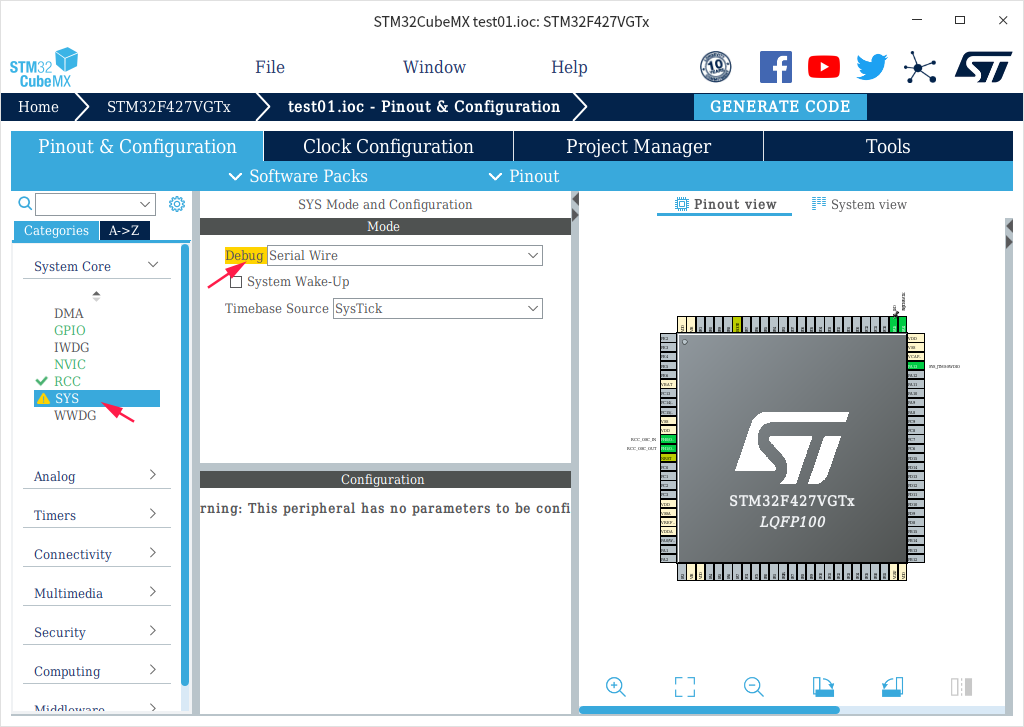This screenshot has width=1024, height=727.
Task: Rotate chip clockwise icon
Action: click(823, 687)
